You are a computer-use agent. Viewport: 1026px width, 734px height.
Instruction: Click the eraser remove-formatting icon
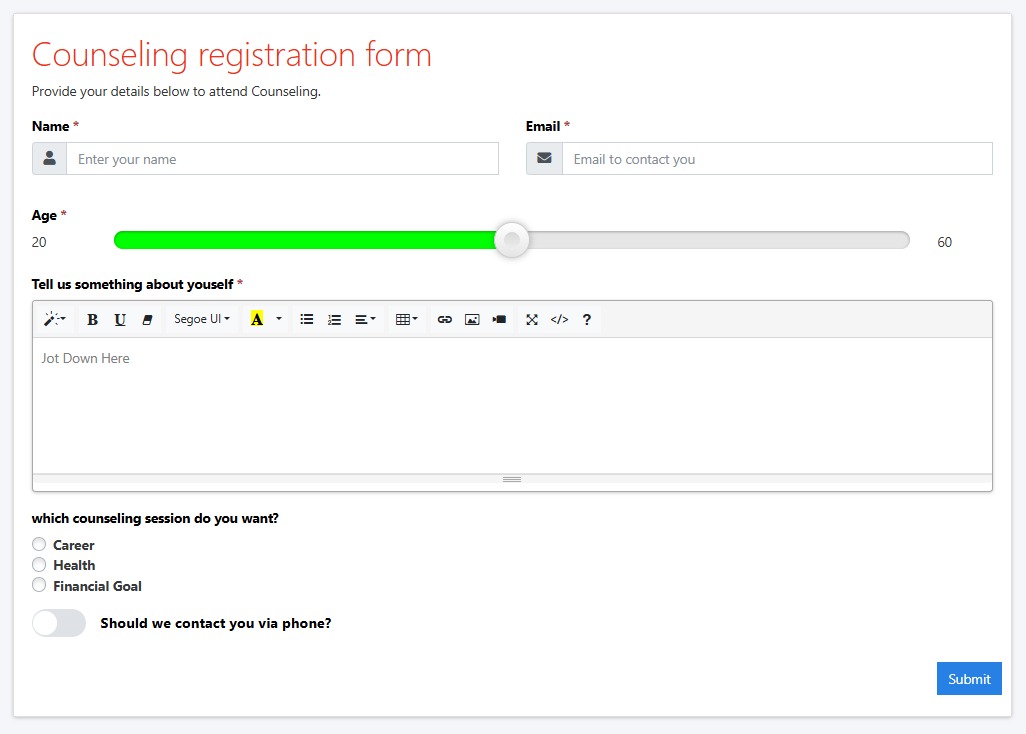point(147,320)
